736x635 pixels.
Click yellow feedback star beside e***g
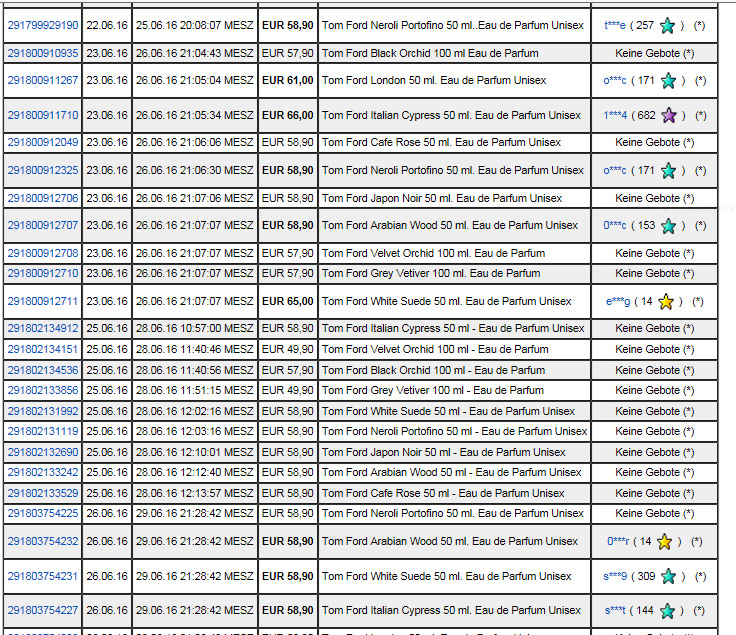(x=666, y=302)
